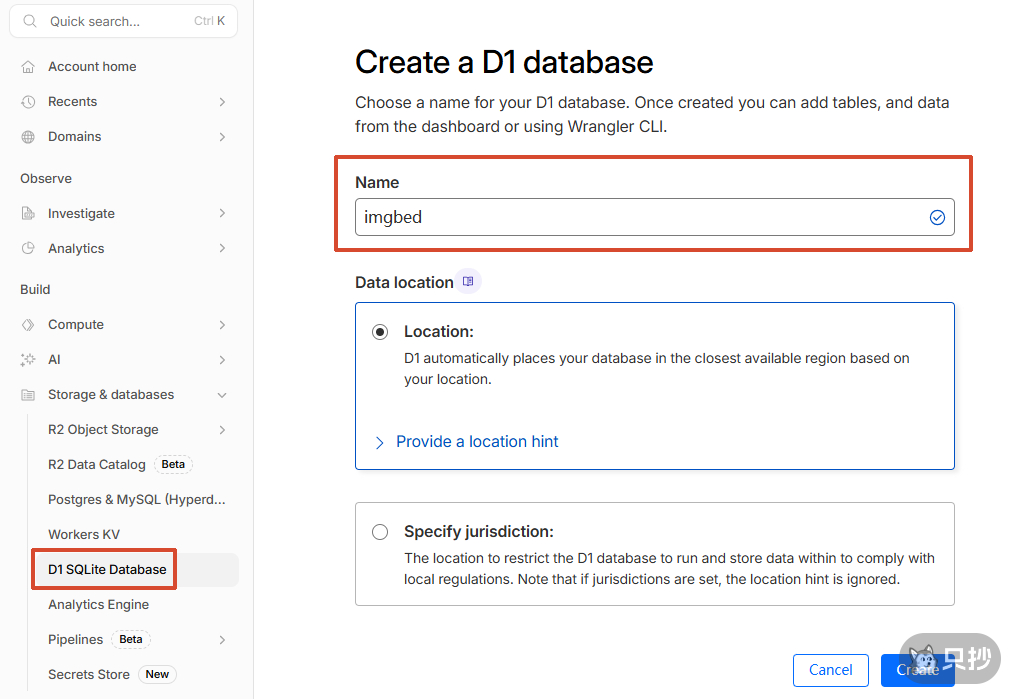Image resolution: width=1016 pixels, height=699 pixels.
Task: Open Postgres & MySQL Hyperdrive item
Action: coord(137,499)
